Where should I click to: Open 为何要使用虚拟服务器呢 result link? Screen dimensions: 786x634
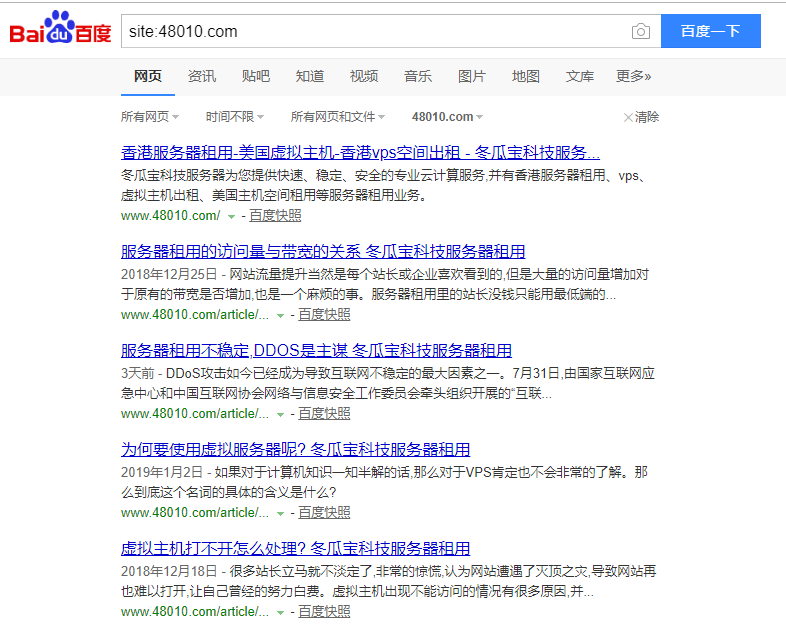pos(295,449)
